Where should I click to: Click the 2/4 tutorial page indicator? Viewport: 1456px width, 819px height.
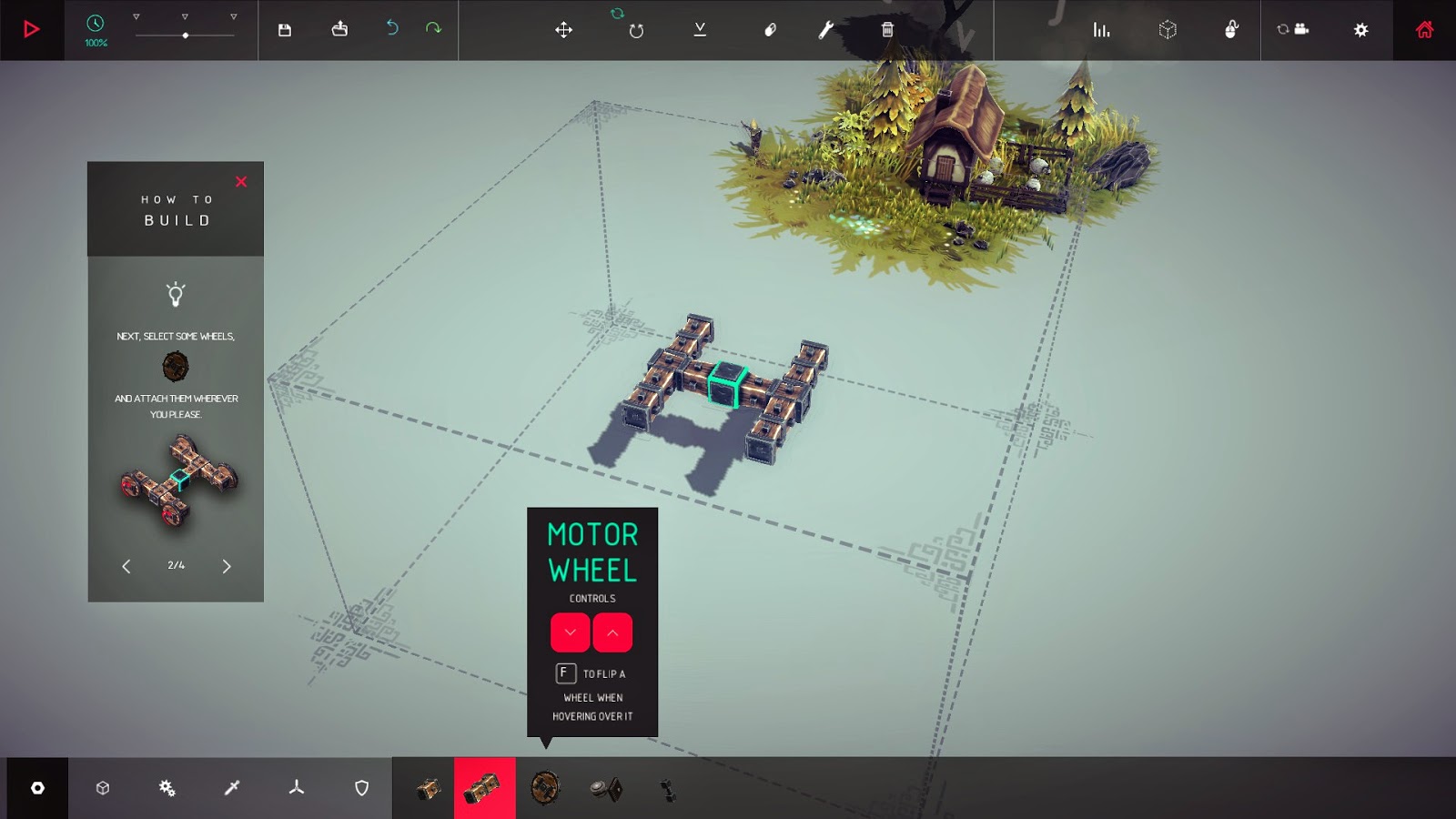177,565
